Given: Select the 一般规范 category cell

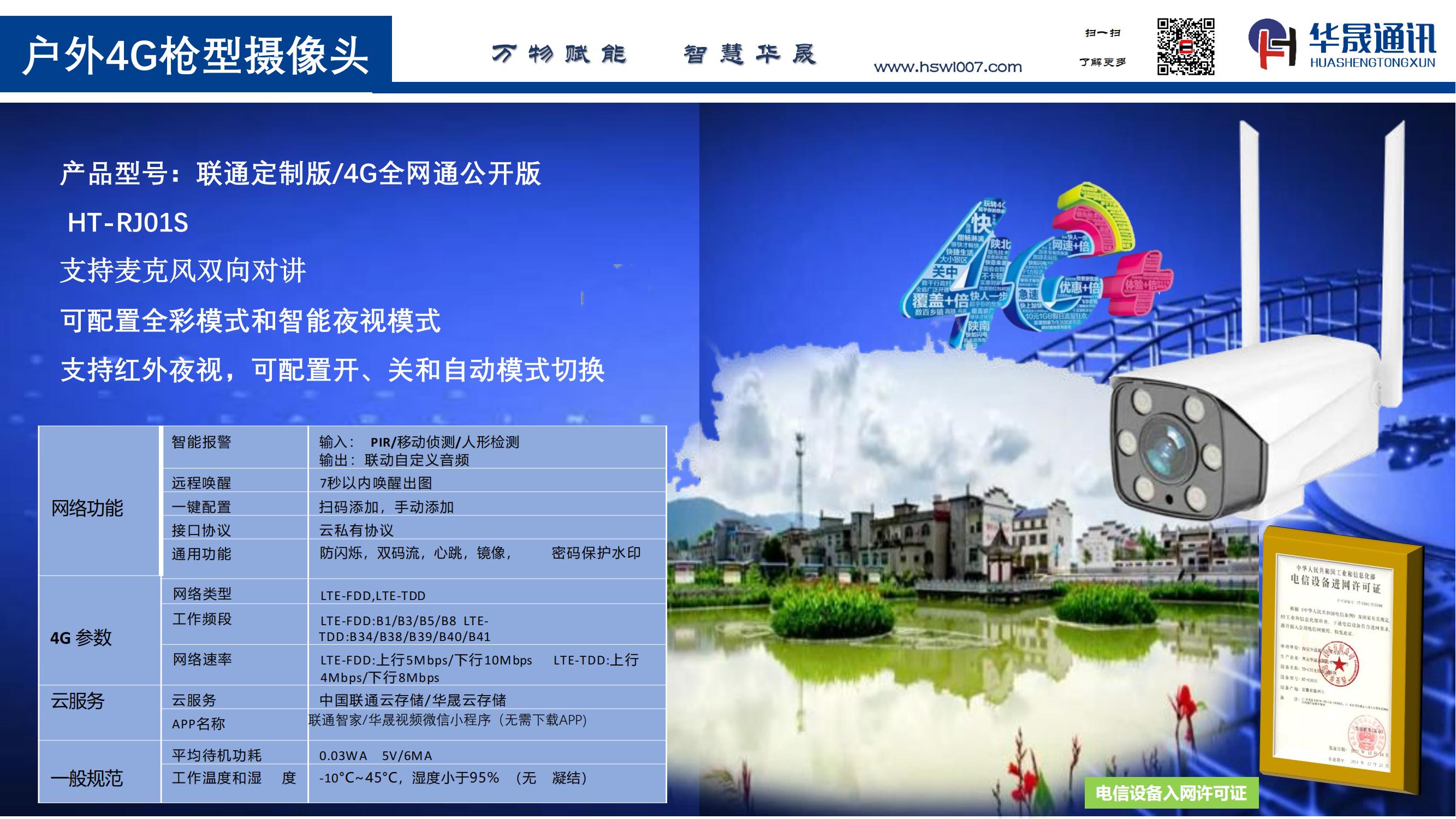Looking at the screenshot, I should 86,778.
